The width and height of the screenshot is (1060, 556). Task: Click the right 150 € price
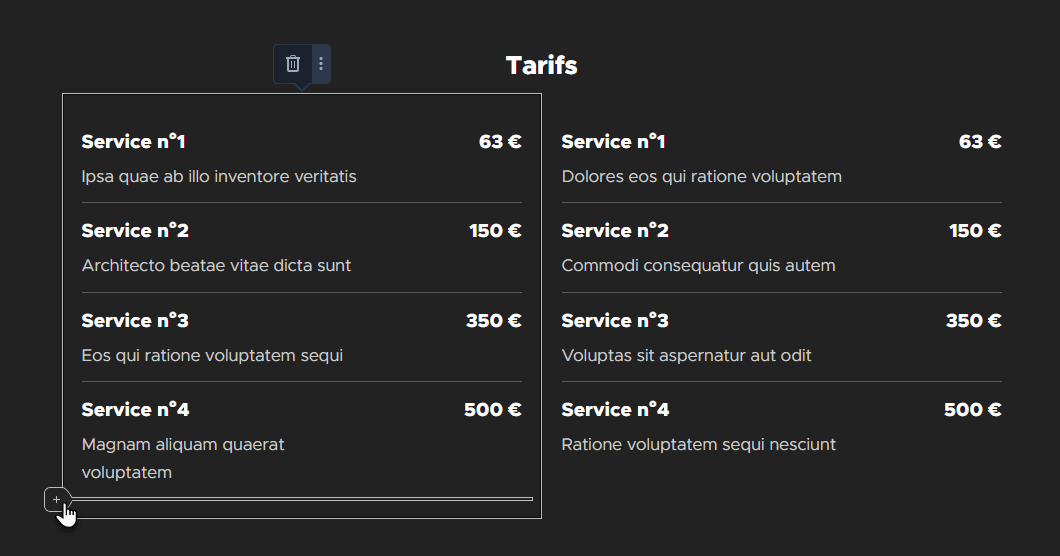(x=975, y=231)
